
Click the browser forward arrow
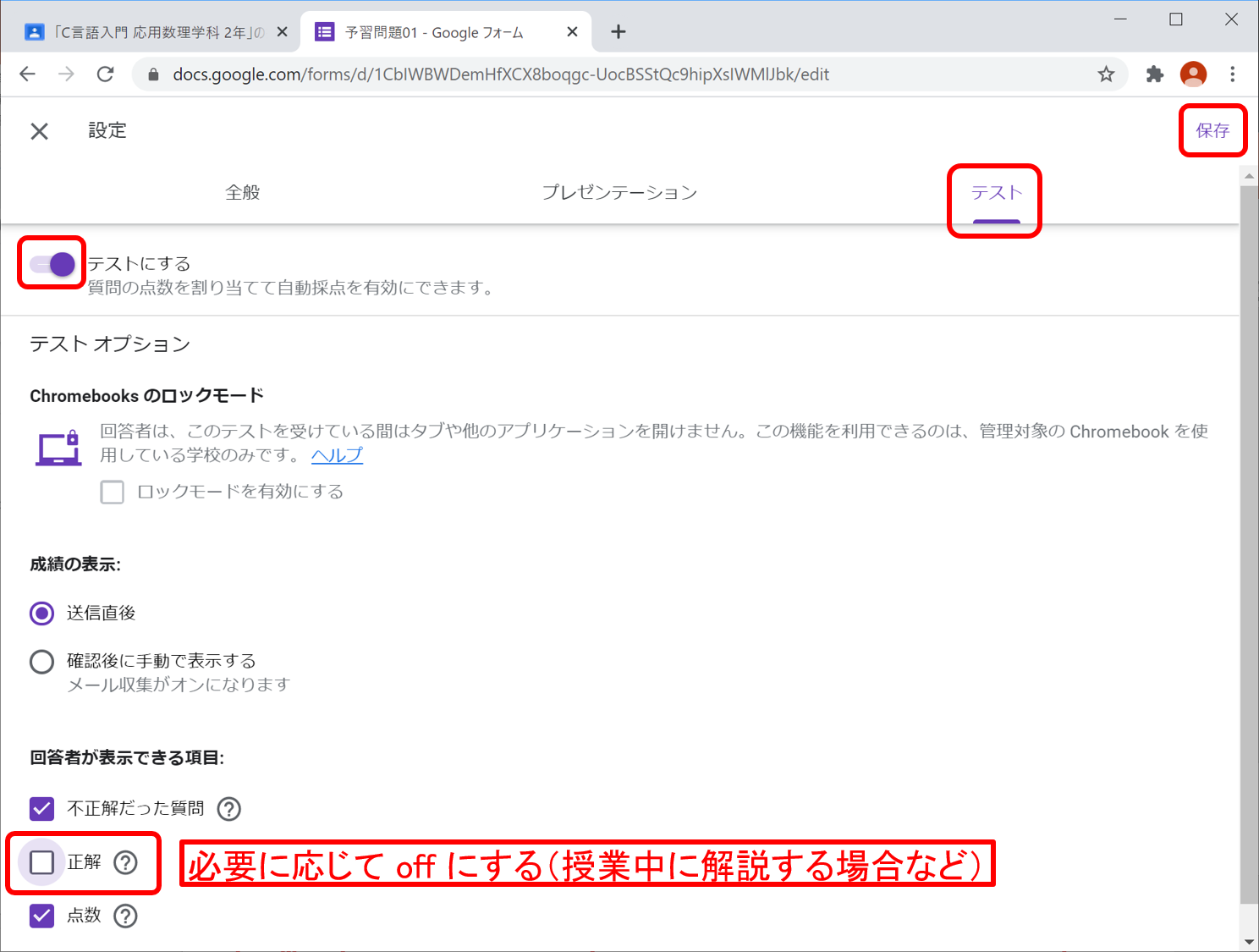click(x=66, y=74)
